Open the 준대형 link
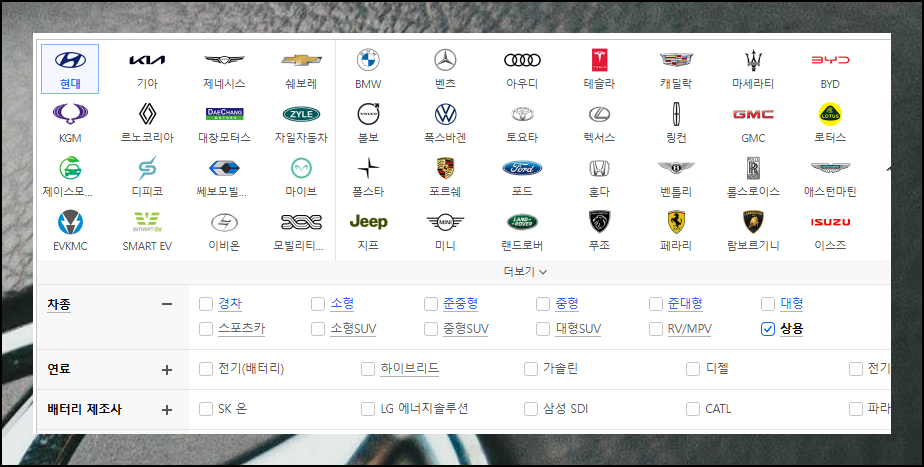Viewport: 924px width, 467px height. coord(685,304)
